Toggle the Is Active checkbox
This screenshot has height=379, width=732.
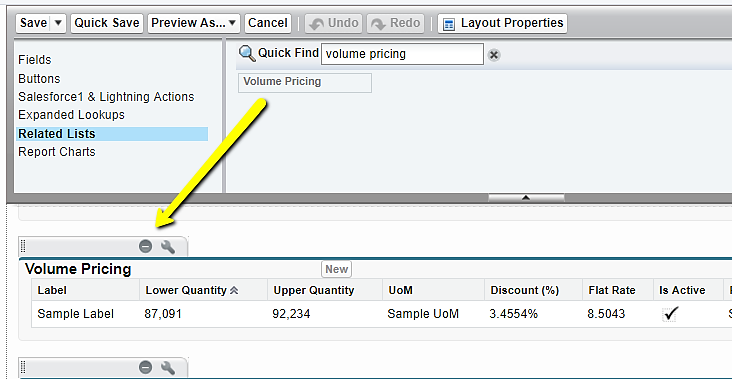(670, 314)
